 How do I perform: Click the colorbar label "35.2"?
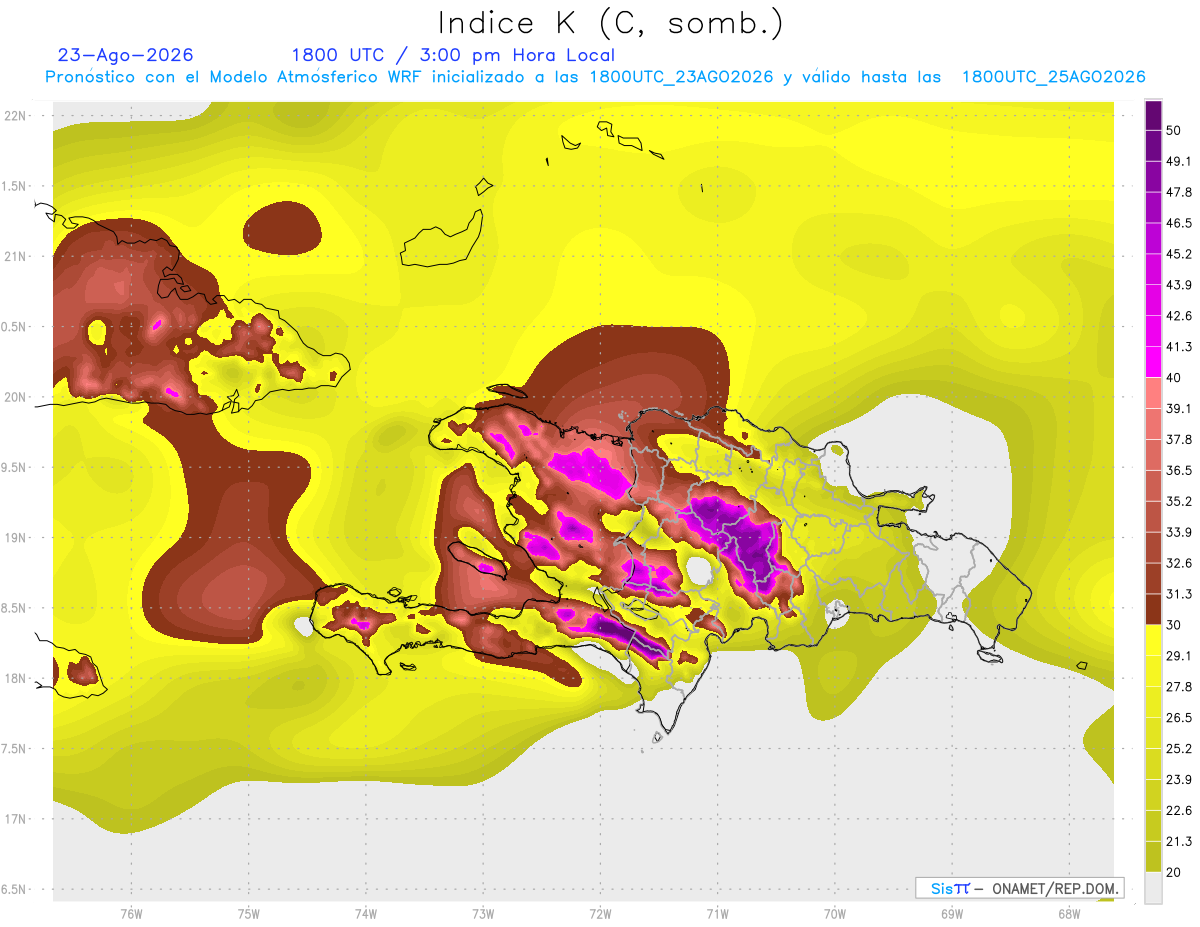pyautogui.click(x=1178, y=501)
